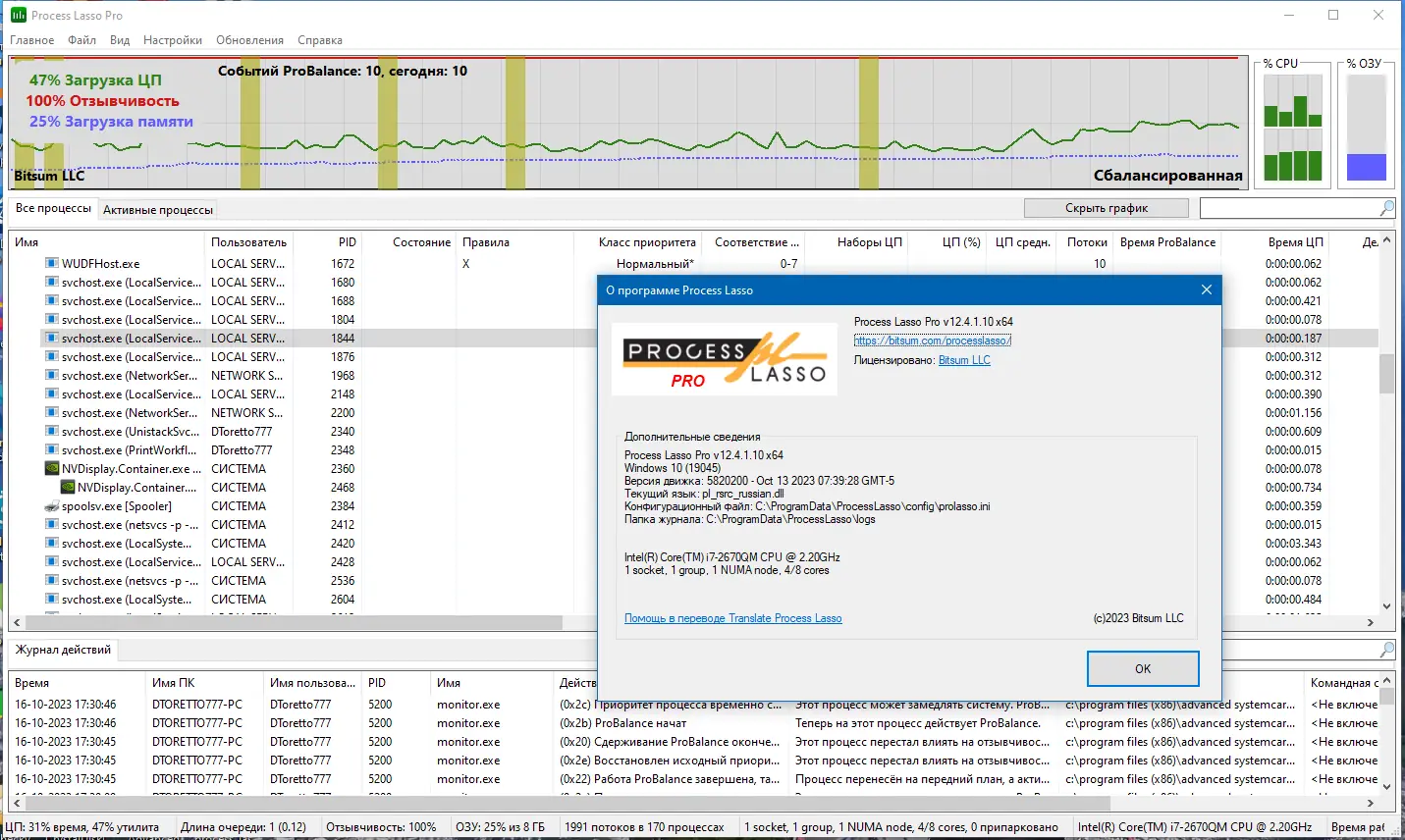Viewport: 1405px width, 840px height.
Task: Open the bitsum.com/processlasso link
Action: coord(933,341)
